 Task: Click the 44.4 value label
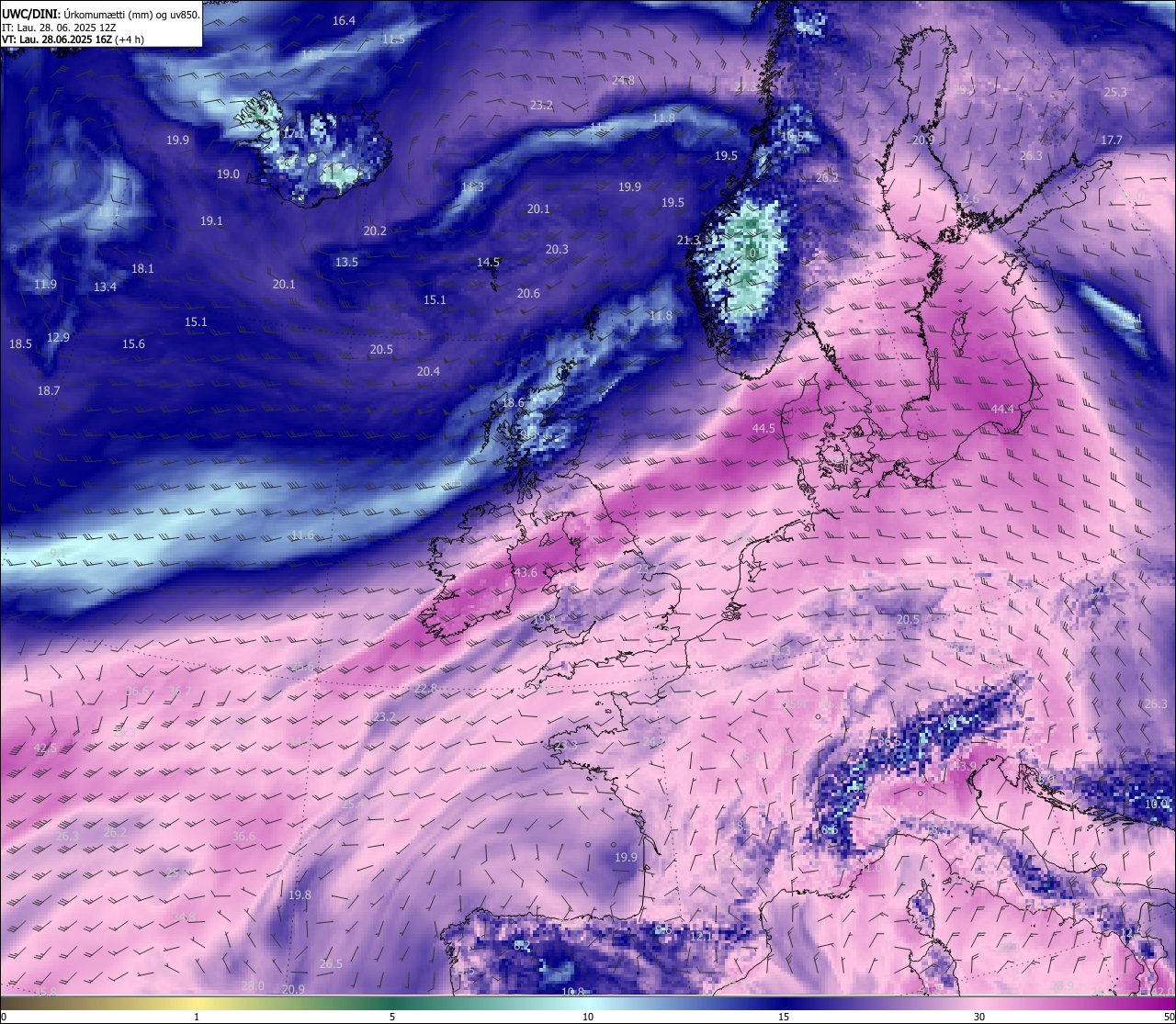click(1003, 409)
